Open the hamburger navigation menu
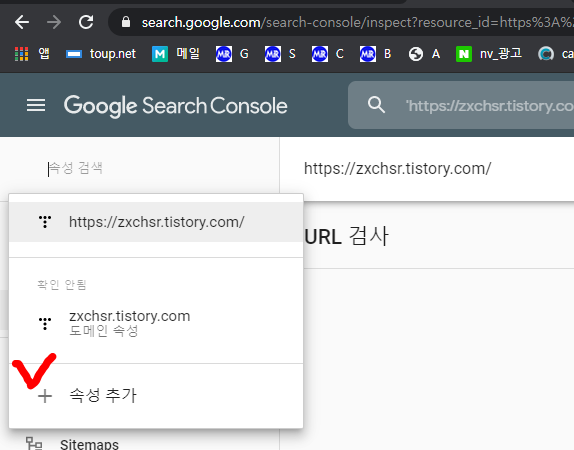Image resolution: width=574 pixels, height=450 pixels. [36, 105]
